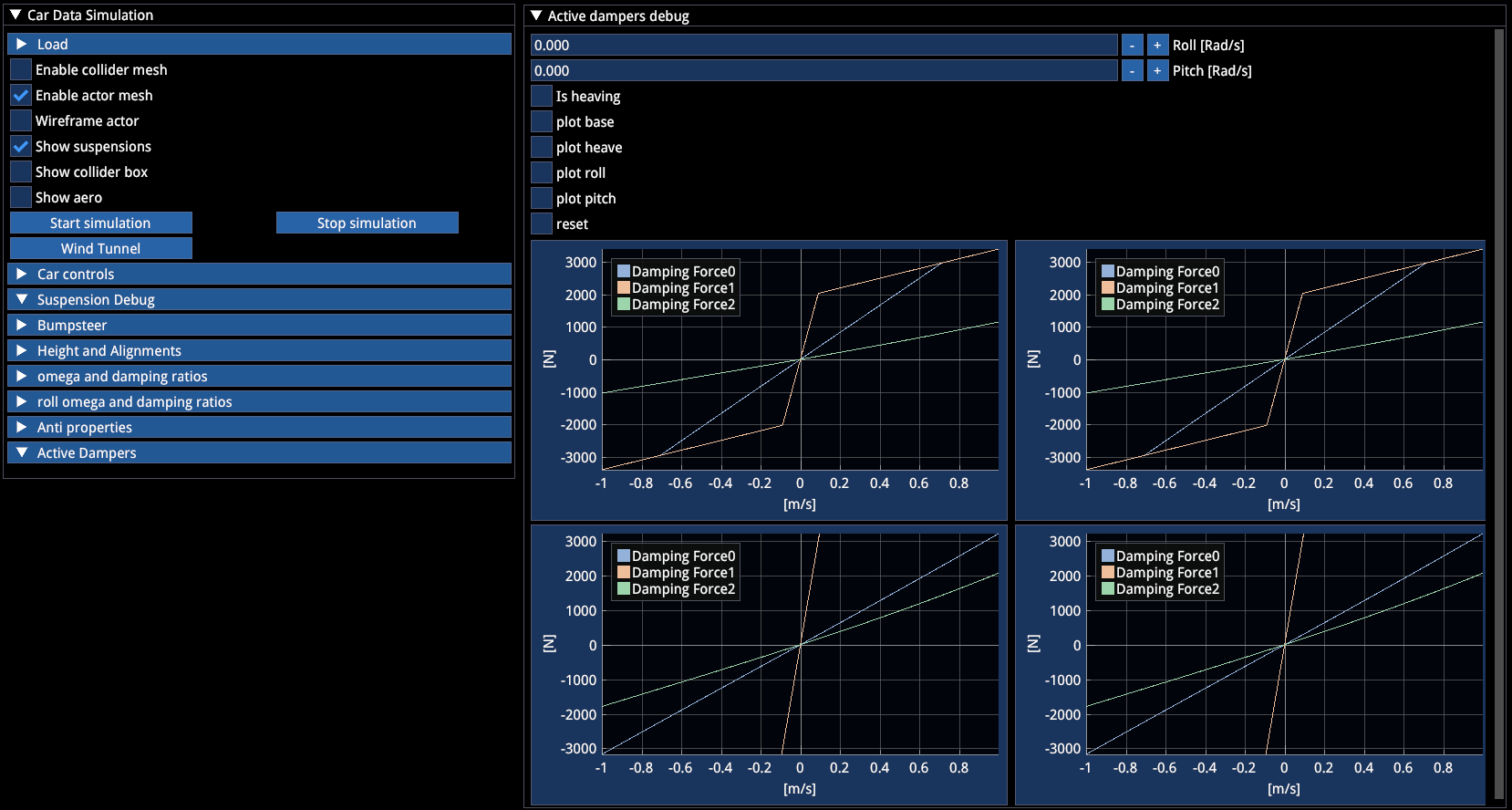Enable collider mesh checkbox
The image size is (1512, 810).
(x=21, y=69)
